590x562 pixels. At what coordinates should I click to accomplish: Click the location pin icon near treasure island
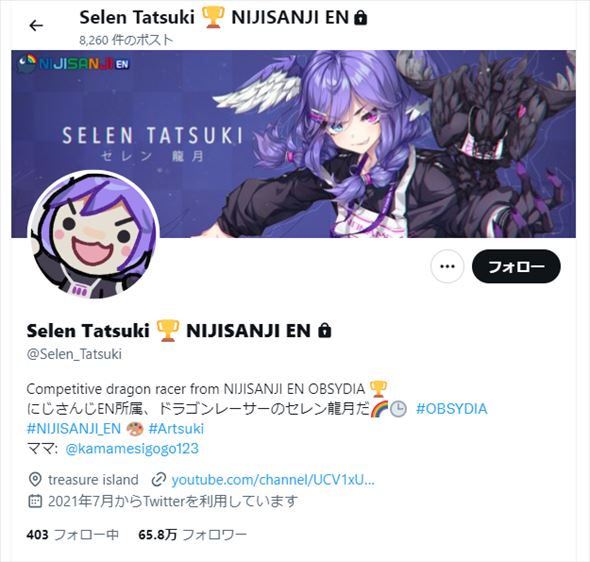pos(35,480)
